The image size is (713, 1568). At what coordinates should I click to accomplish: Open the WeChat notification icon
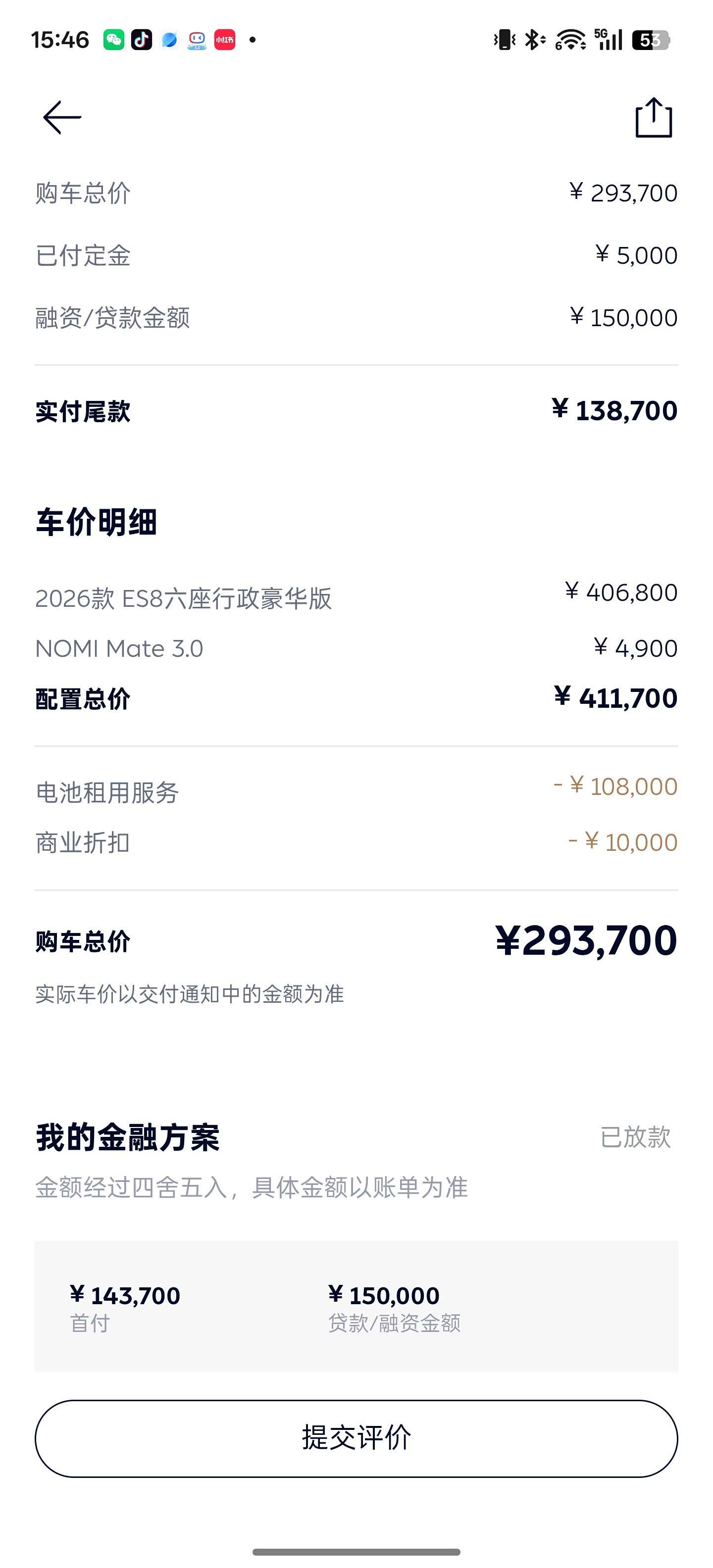click(x=114, y=40)
